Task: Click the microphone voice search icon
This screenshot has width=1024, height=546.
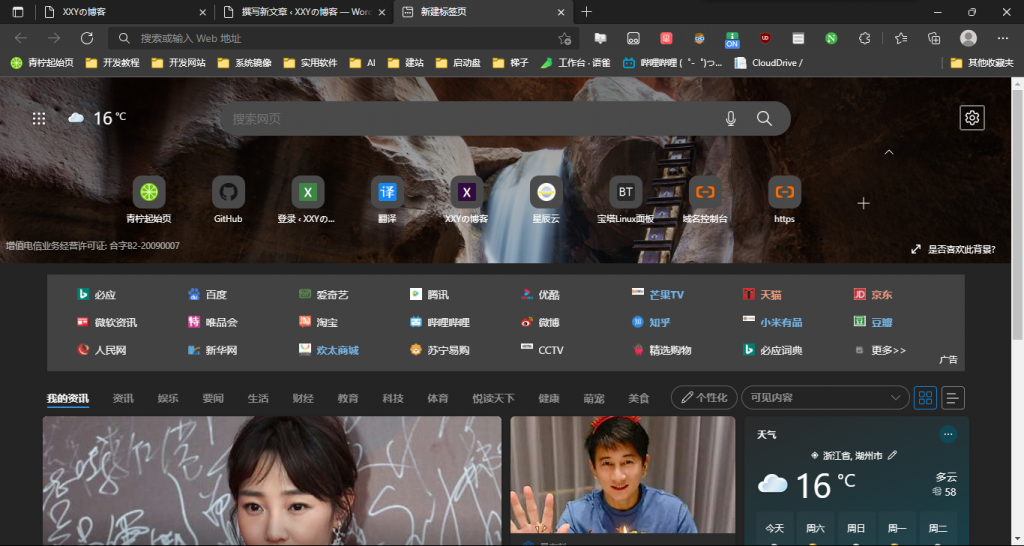Action: (731, 118)
